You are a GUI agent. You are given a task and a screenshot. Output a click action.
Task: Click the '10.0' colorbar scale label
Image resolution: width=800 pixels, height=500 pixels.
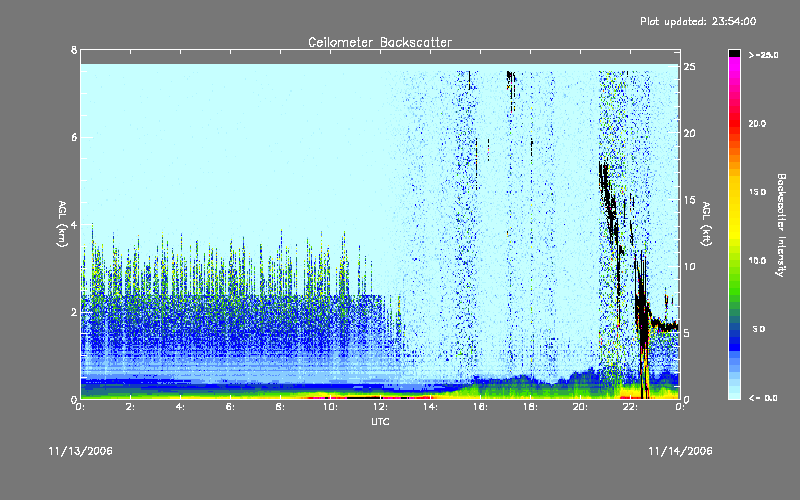[x=757, y=261]
